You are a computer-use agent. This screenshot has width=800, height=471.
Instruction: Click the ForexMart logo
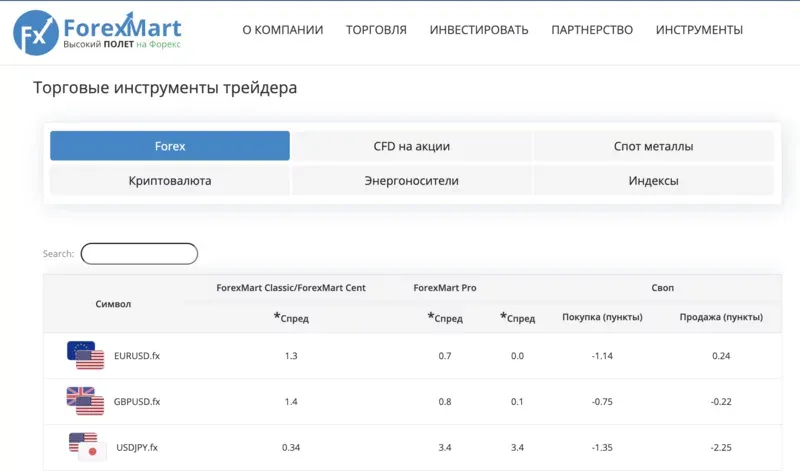click(x=97, y=33)
